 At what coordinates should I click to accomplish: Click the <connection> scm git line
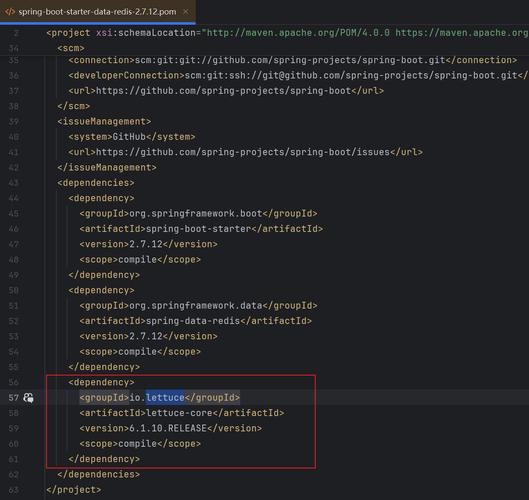point(293,60)
